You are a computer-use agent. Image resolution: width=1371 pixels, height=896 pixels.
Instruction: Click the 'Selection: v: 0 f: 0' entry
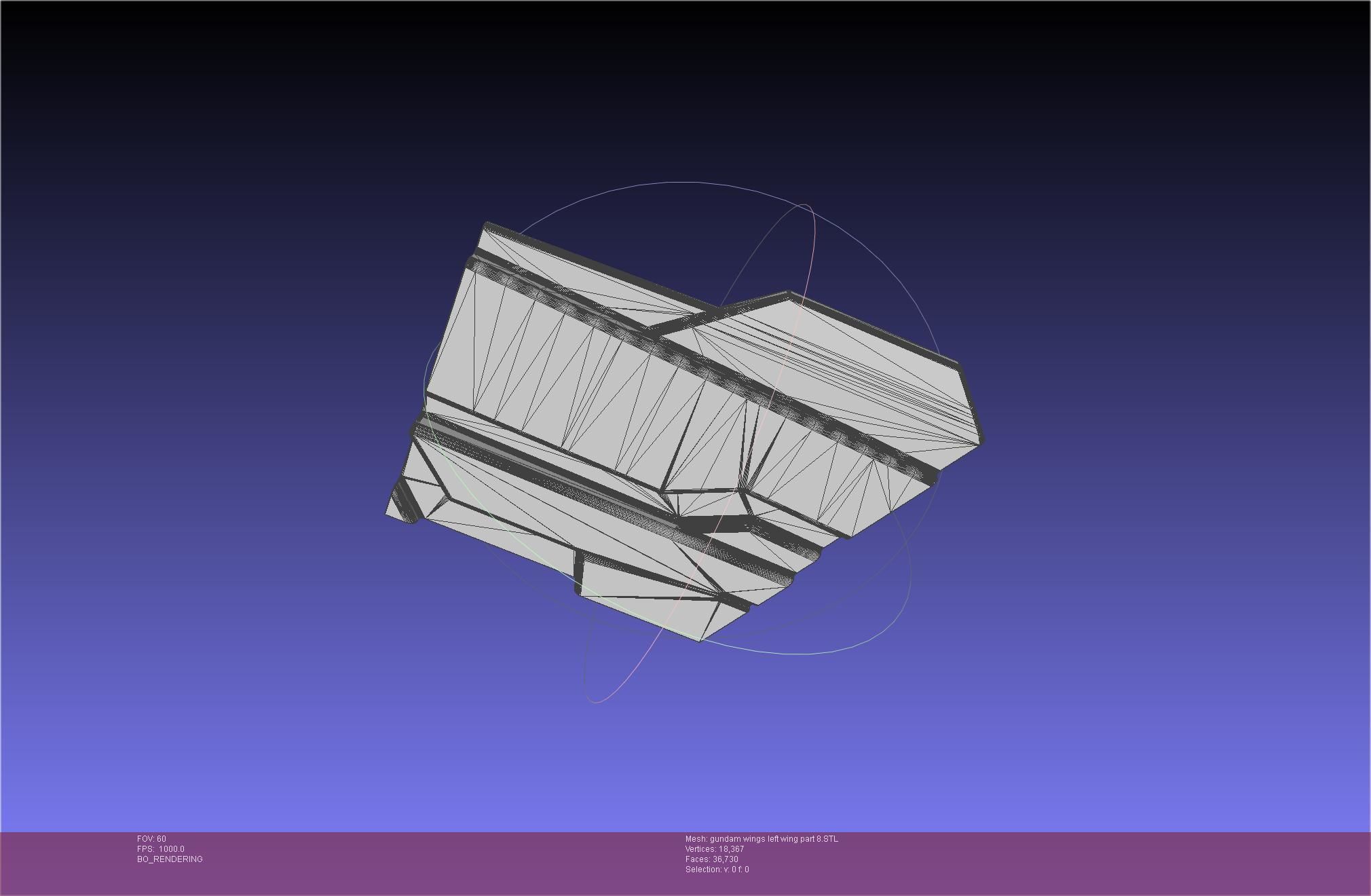(717, 870)
